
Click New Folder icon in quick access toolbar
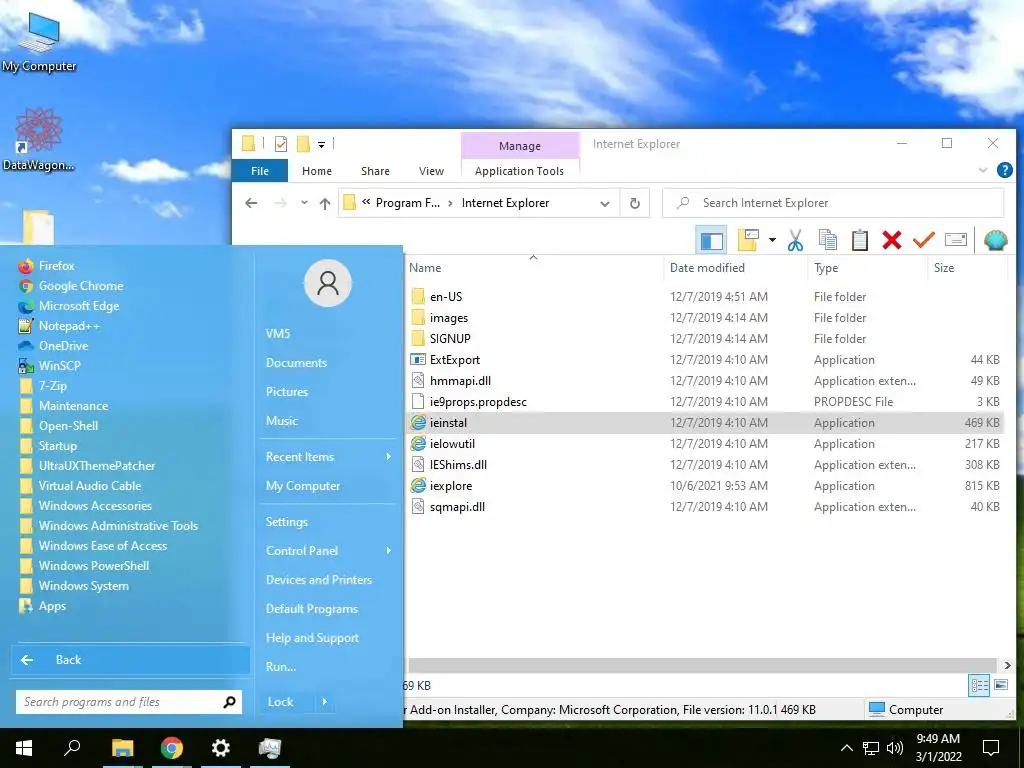[x=303, y=144]
